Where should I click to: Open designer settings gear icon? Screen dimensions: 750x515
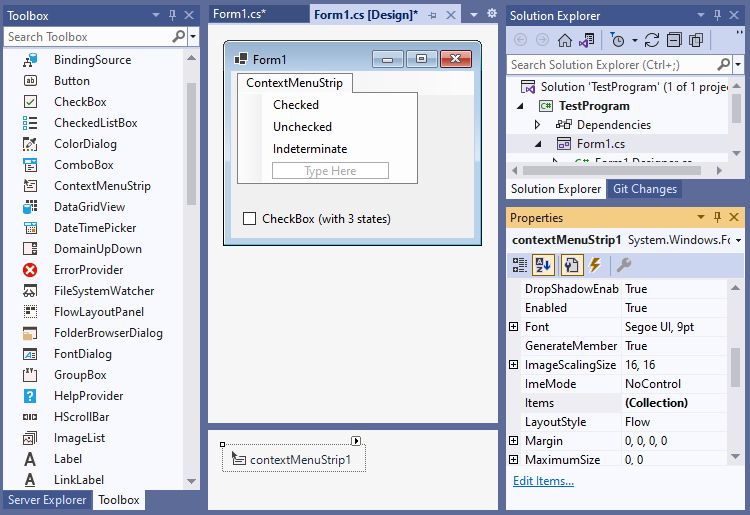491,14
